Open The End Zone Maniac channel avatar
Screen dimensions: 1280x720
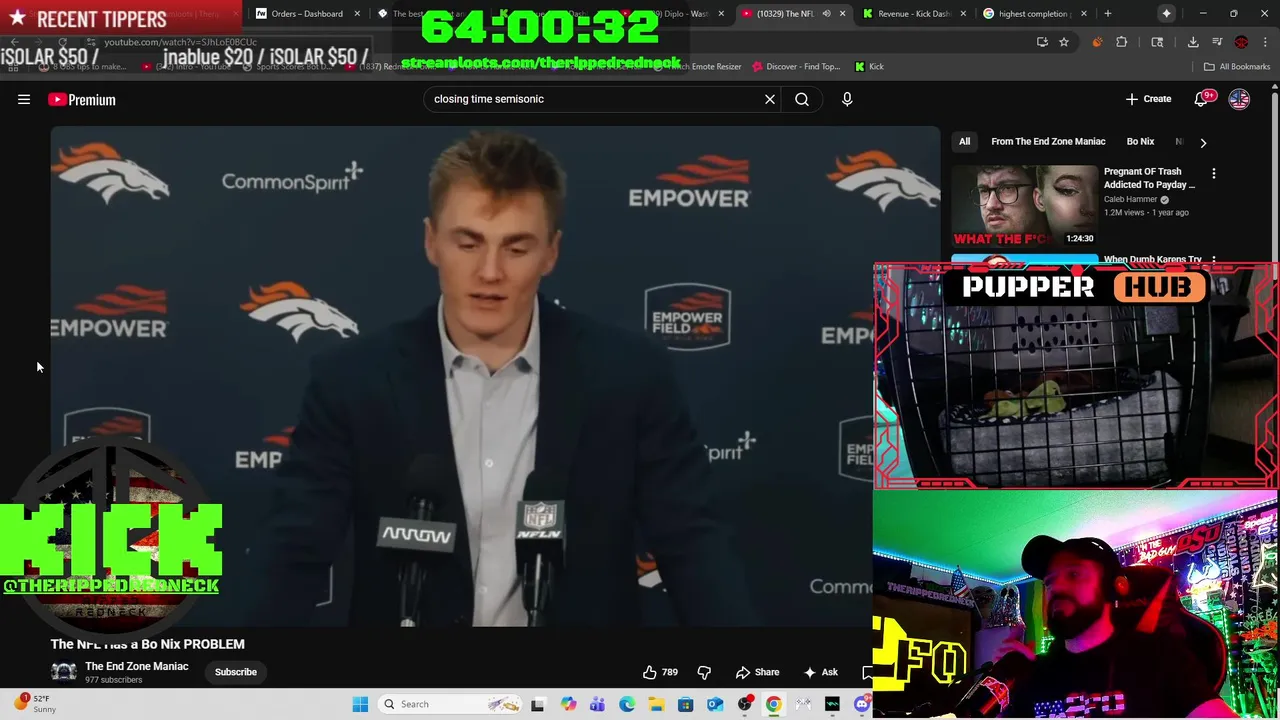click(64, 672)
